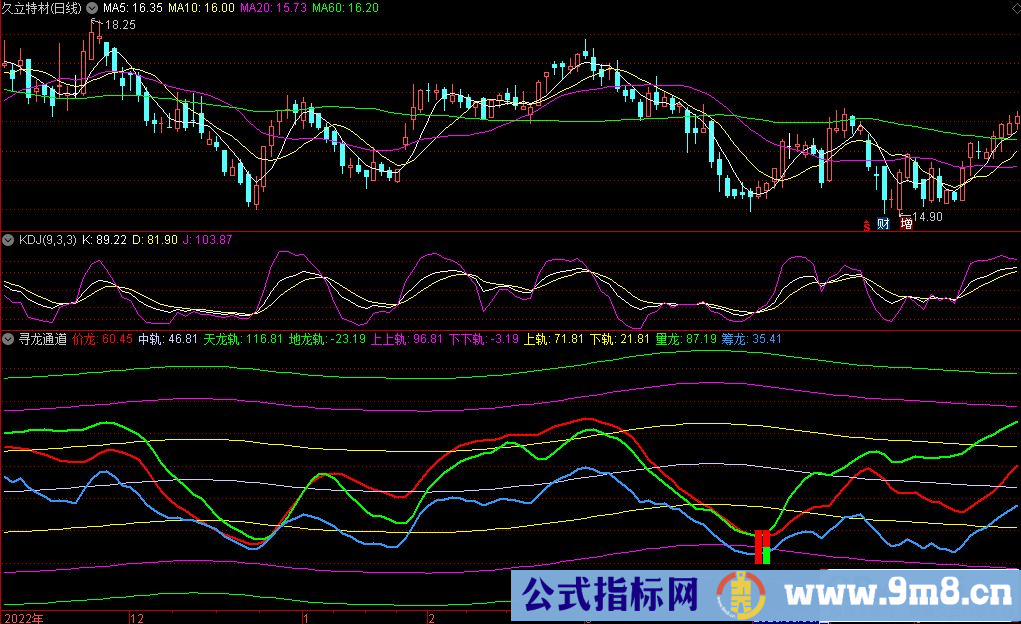Click the 量龙: 87.19 value
Viewport: 1021px width, 624px height.
click(686, 339)
